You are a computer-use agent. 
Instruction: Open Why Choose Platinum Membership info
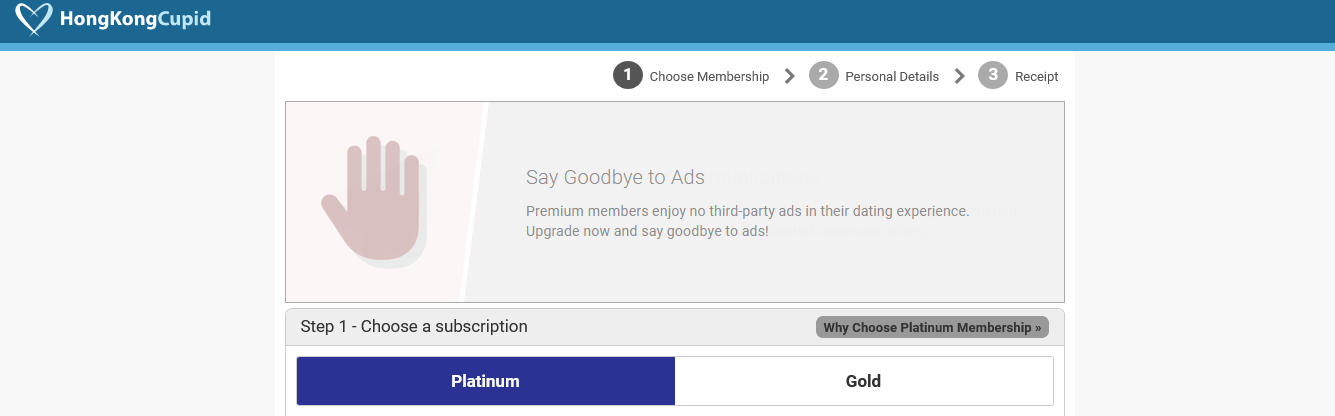point(932,327)
